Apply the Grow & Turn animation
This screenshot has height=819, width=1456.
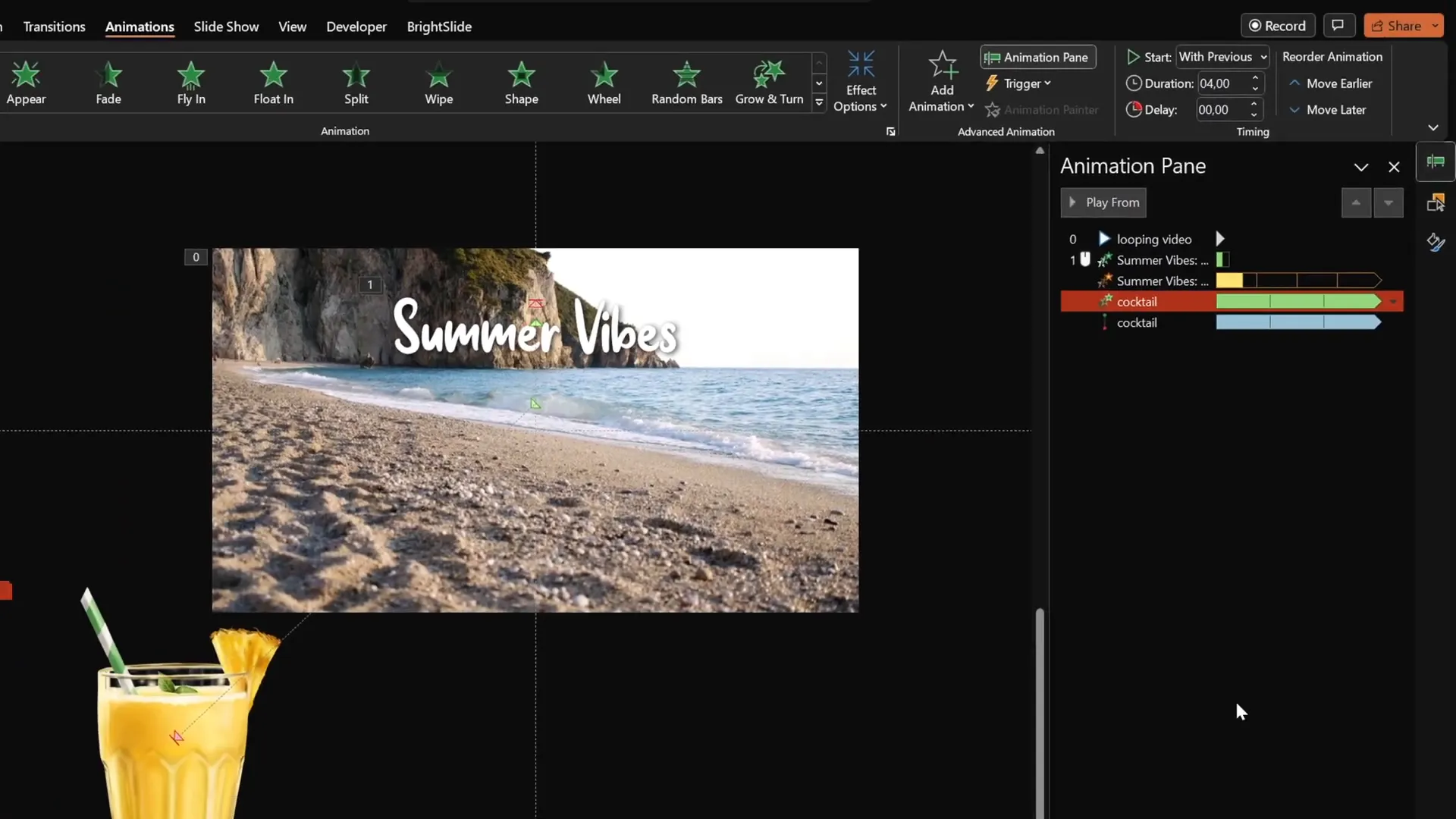pos(769,83)
